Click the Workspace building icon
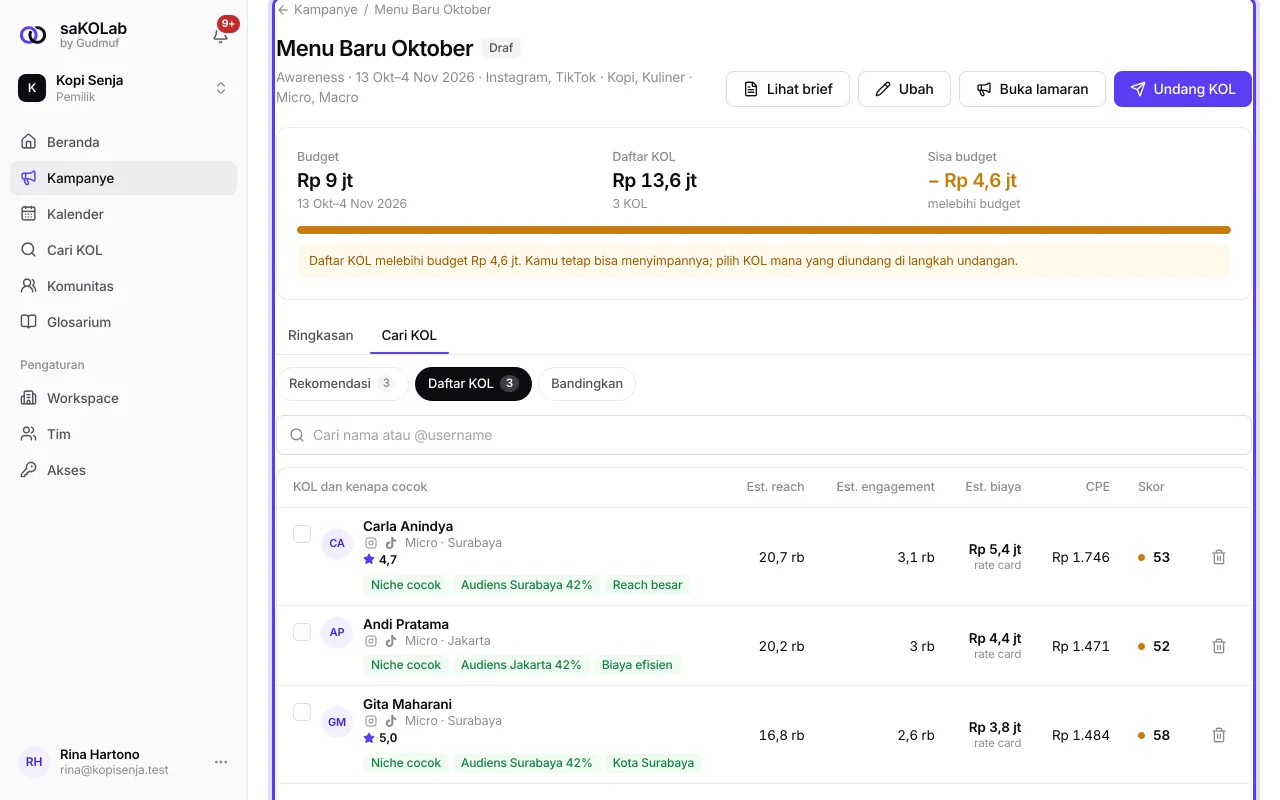Viewport: 1280px width, 800px height. (x=29, y=398)
